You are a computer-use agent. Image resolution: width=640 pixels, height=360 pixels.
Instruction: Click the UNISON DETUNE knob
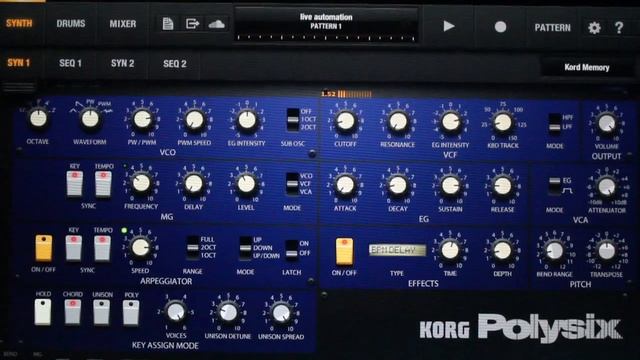point(228,313)
